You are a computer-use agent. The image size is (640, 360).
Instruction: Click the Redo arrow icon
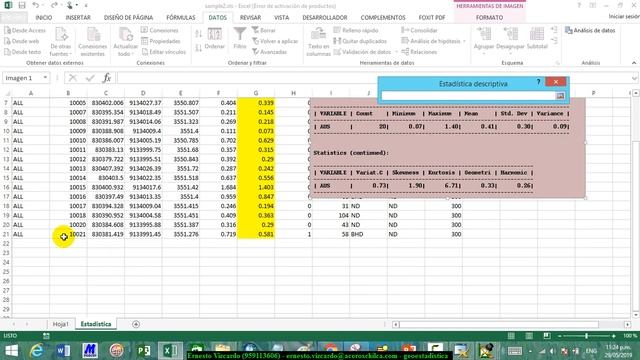point(54,5)
